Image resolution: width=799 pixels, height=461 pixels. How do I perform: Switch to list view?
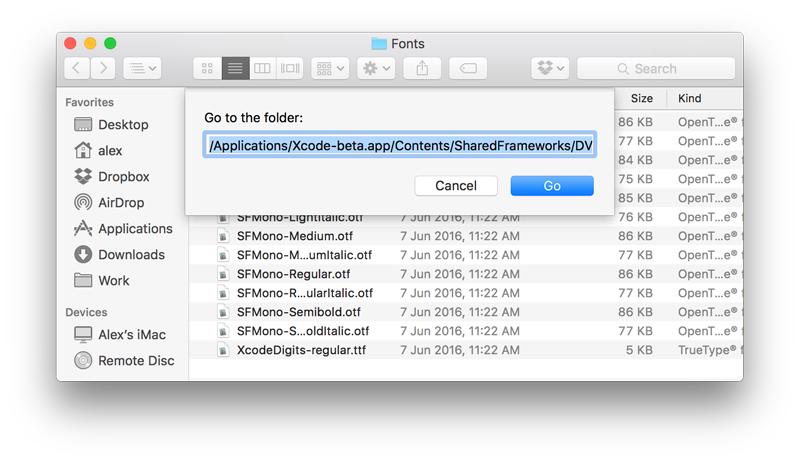(x=235, y=68)
